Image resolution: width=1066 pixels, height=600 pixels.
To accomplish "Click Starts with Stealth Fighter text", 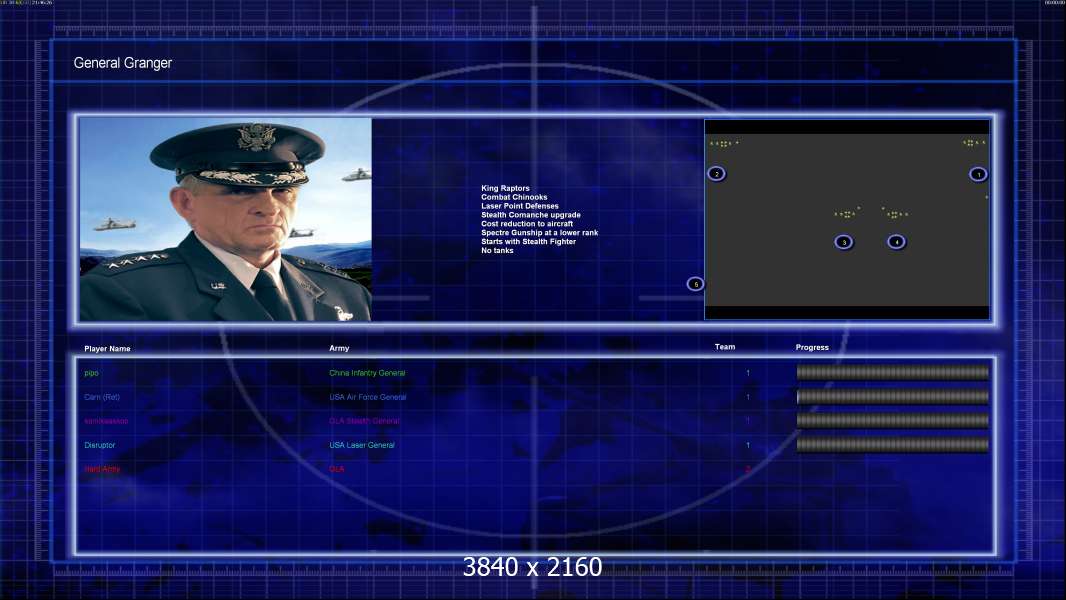I will pyautogui.click(x=528, y=241).
